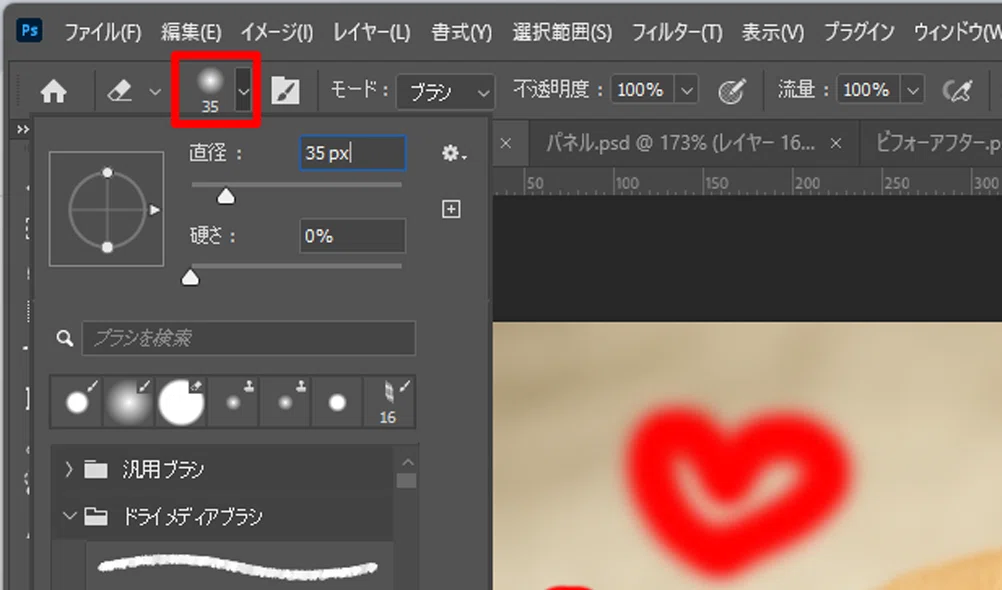Viewport: 1002px width, 590px height.
Task: Click the 直径 size slider handle
Action: point(226,196)
